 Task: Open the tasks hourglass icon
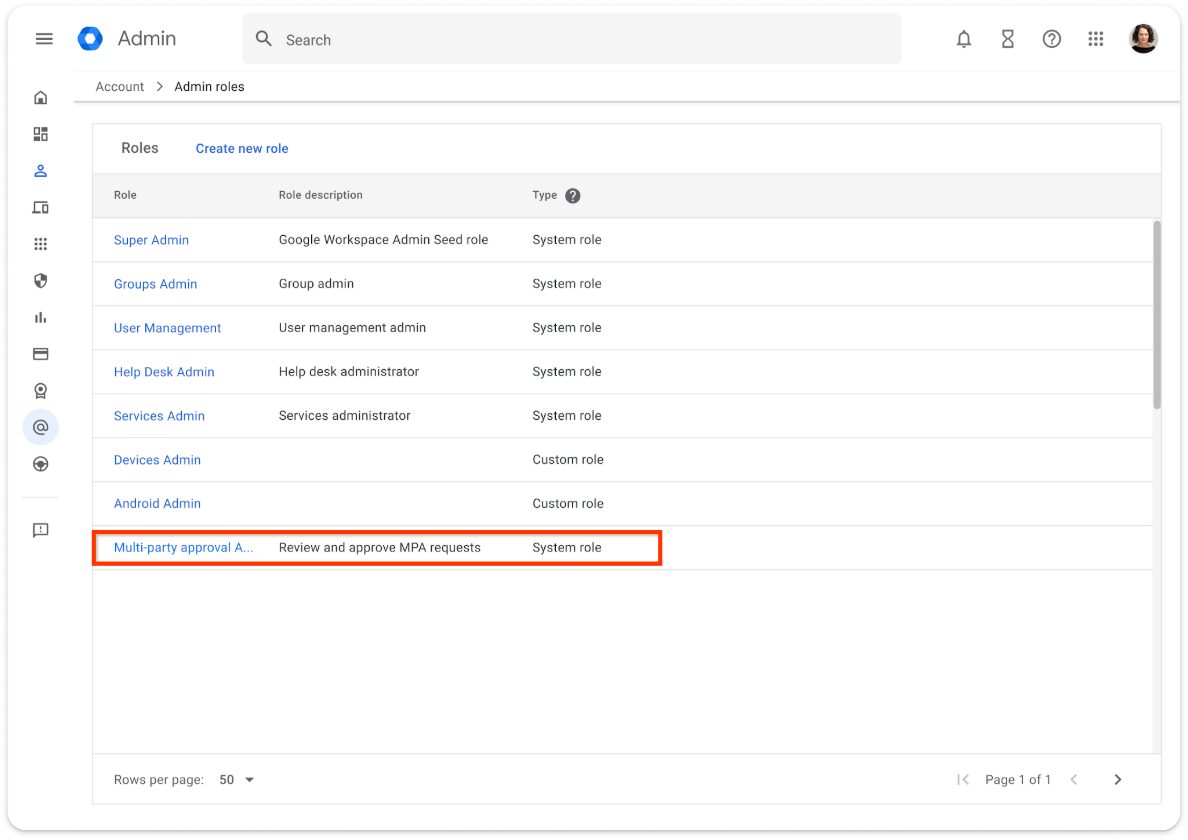pyautogui.click(x=1007, y=39)
